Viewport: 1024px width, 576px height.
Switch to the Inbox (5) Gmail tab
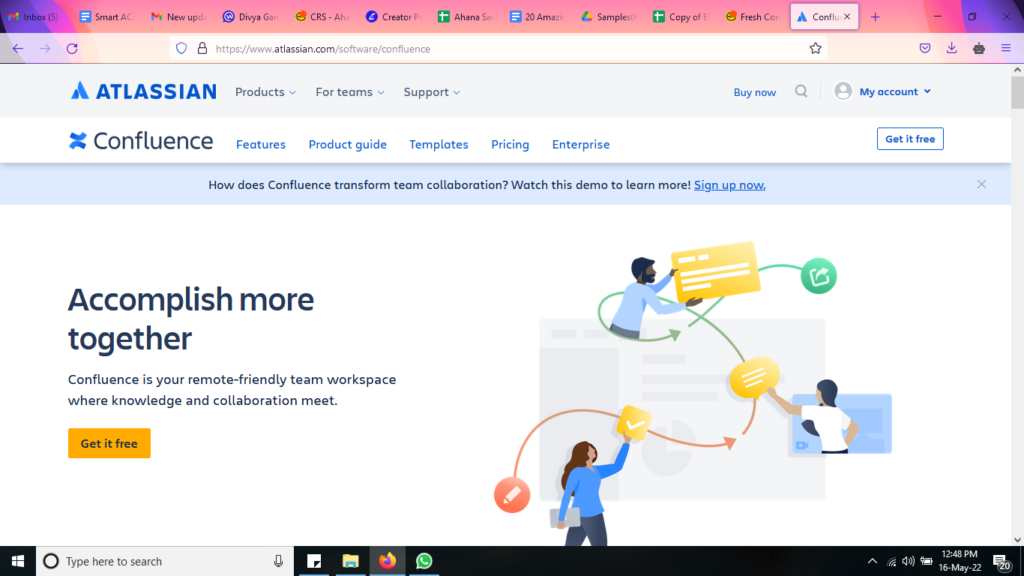[x=33, y=17]
